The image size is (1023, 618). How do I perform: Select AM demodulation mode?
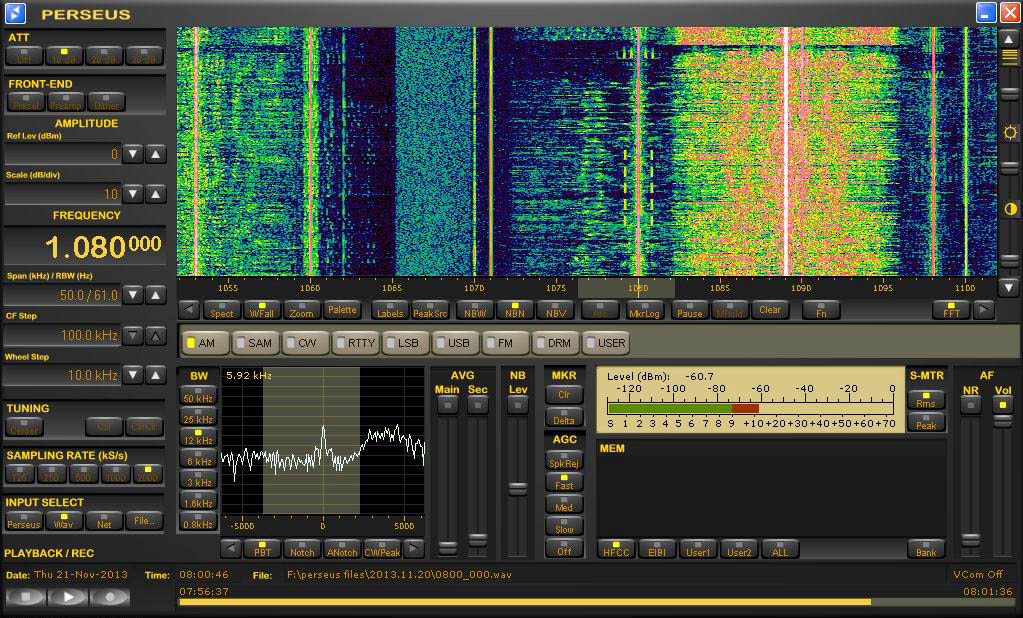206,343
